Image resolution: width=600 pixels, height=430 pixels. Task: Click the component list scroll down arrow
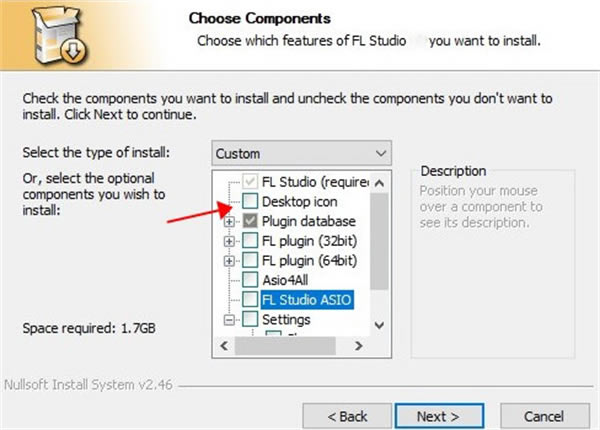[379, 325]
